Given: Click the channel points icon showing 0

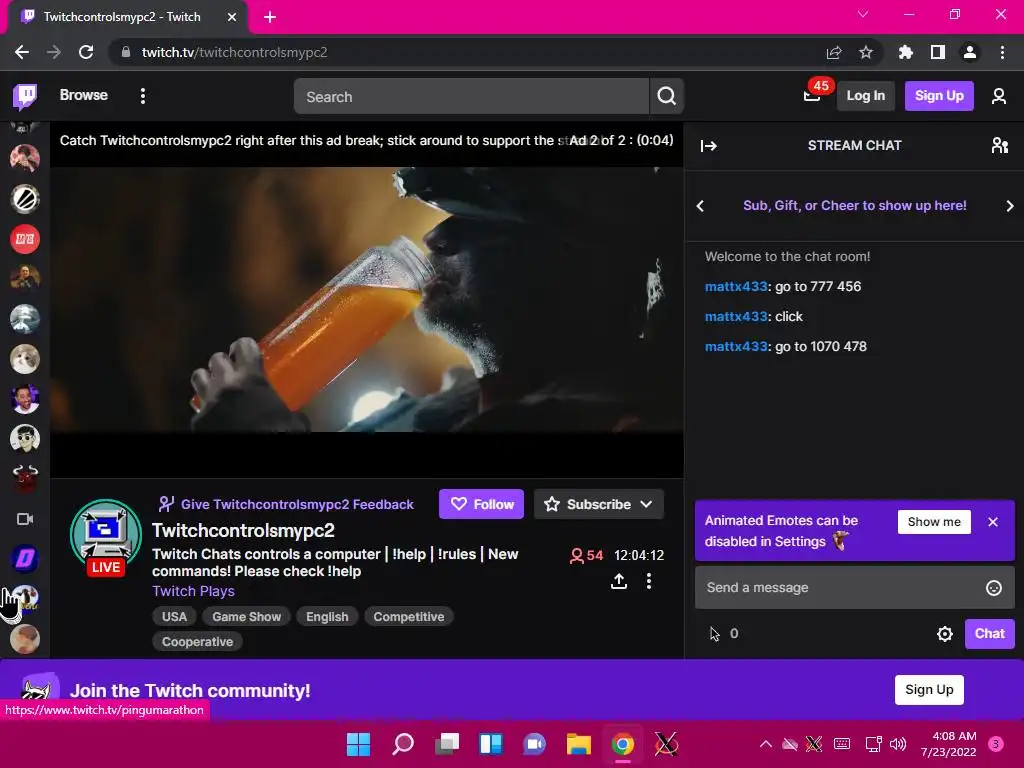Looking at the screenshot, I should pos(724,633).
